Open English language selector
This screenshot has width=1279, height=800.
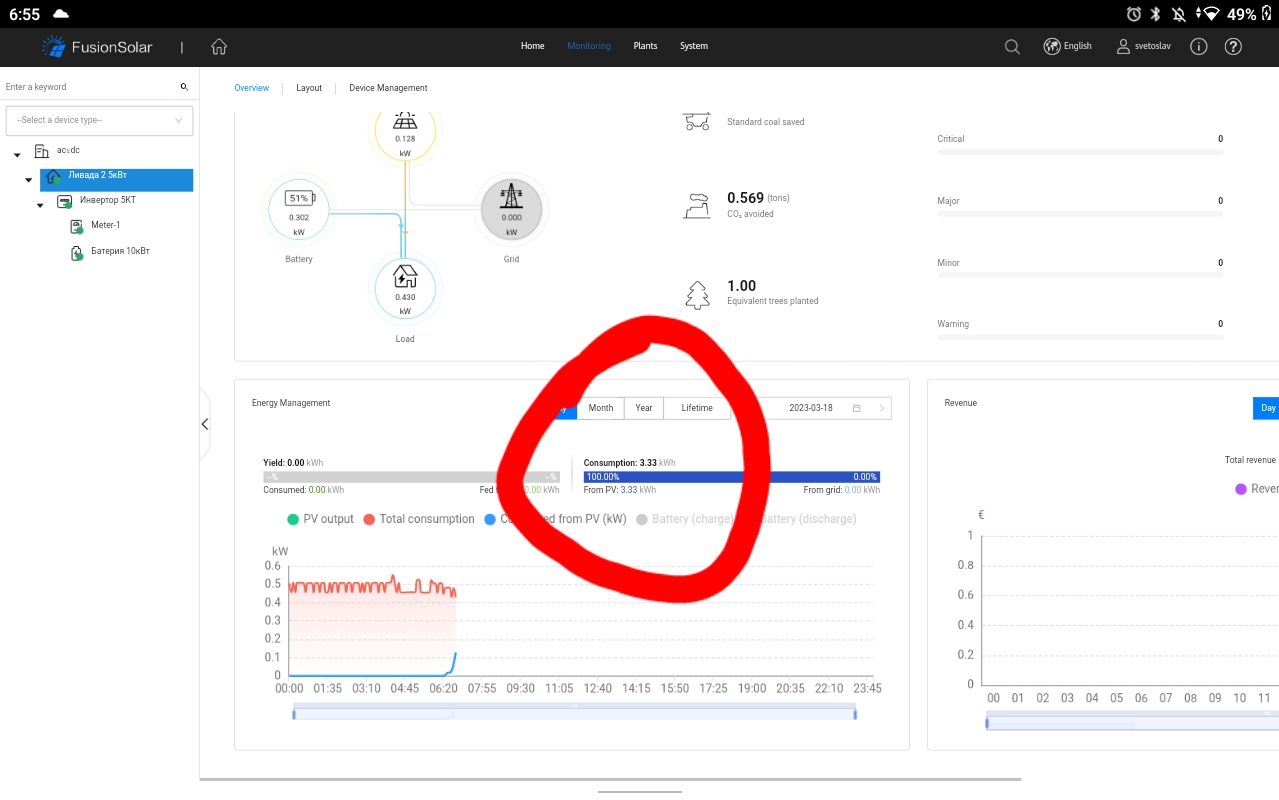pos(1068,46)
